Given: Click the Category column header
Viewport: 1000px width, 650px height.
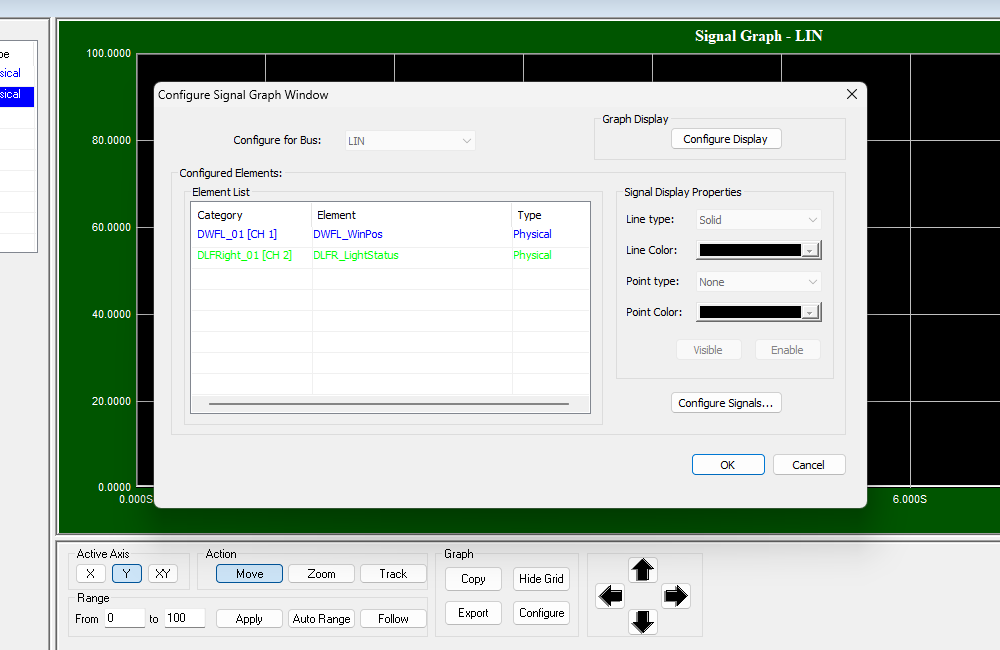Looking at the screenshot, I should [x=251, y=215].
